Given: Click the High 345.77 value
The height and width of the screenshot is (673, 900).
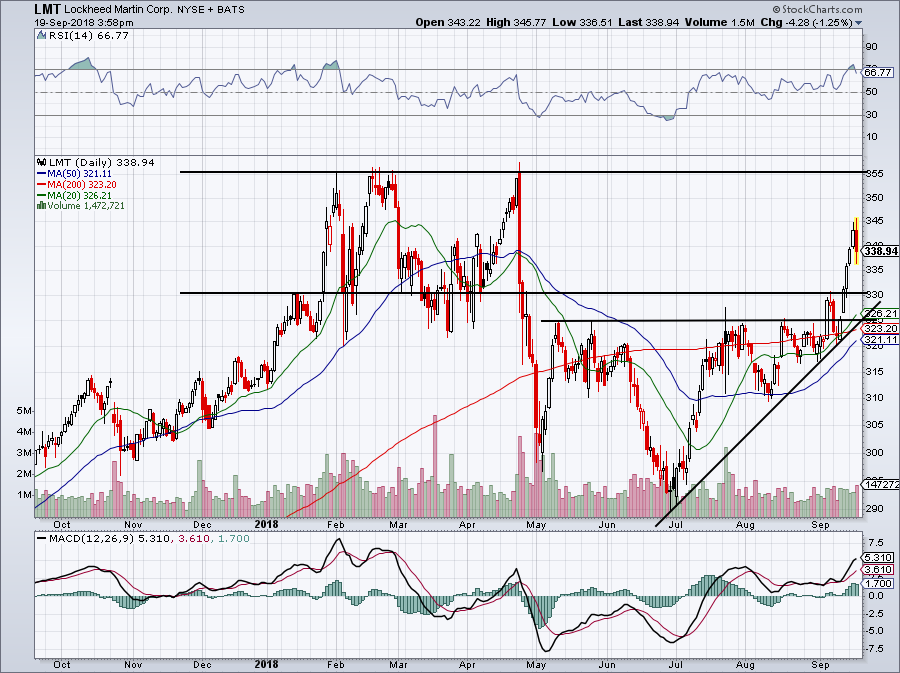Looking at the screenshot, I should tap(516, 22).
